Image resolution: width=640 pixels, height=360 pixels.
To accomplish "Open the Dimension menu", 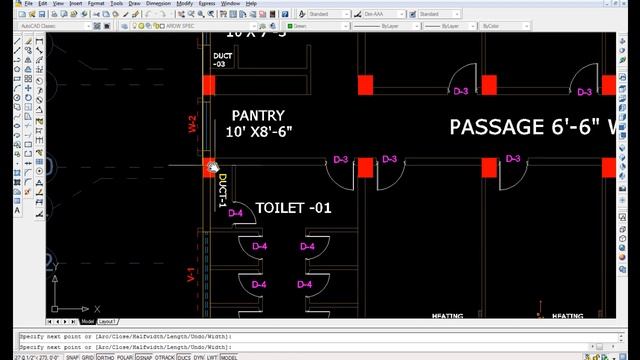I will (x=158, y=3).
